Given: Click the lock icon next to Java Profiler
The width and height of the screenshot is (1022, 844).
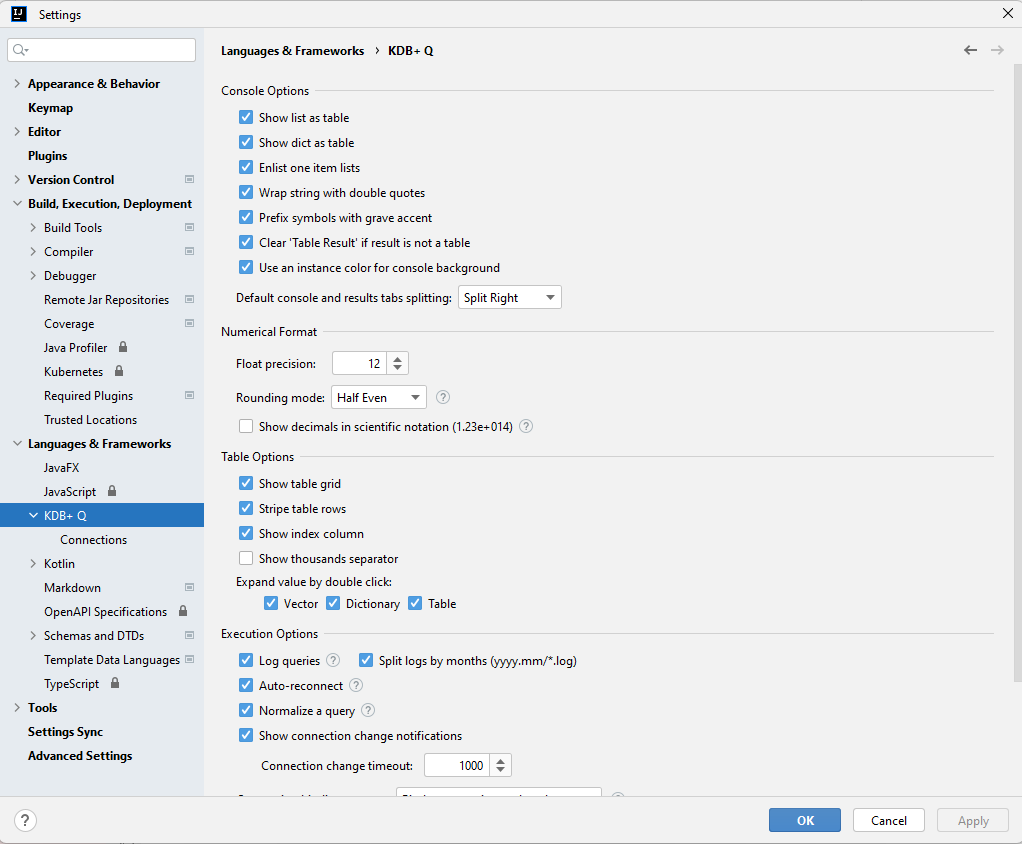Looking at the screenshot, I should [x=123, y=347].
